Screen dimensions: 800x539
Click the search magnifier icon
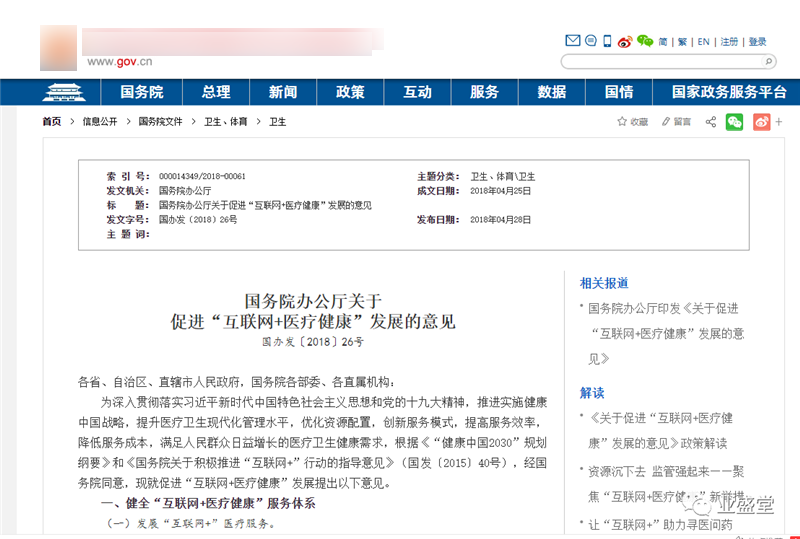pyautogui.click(x=769, y=61)
